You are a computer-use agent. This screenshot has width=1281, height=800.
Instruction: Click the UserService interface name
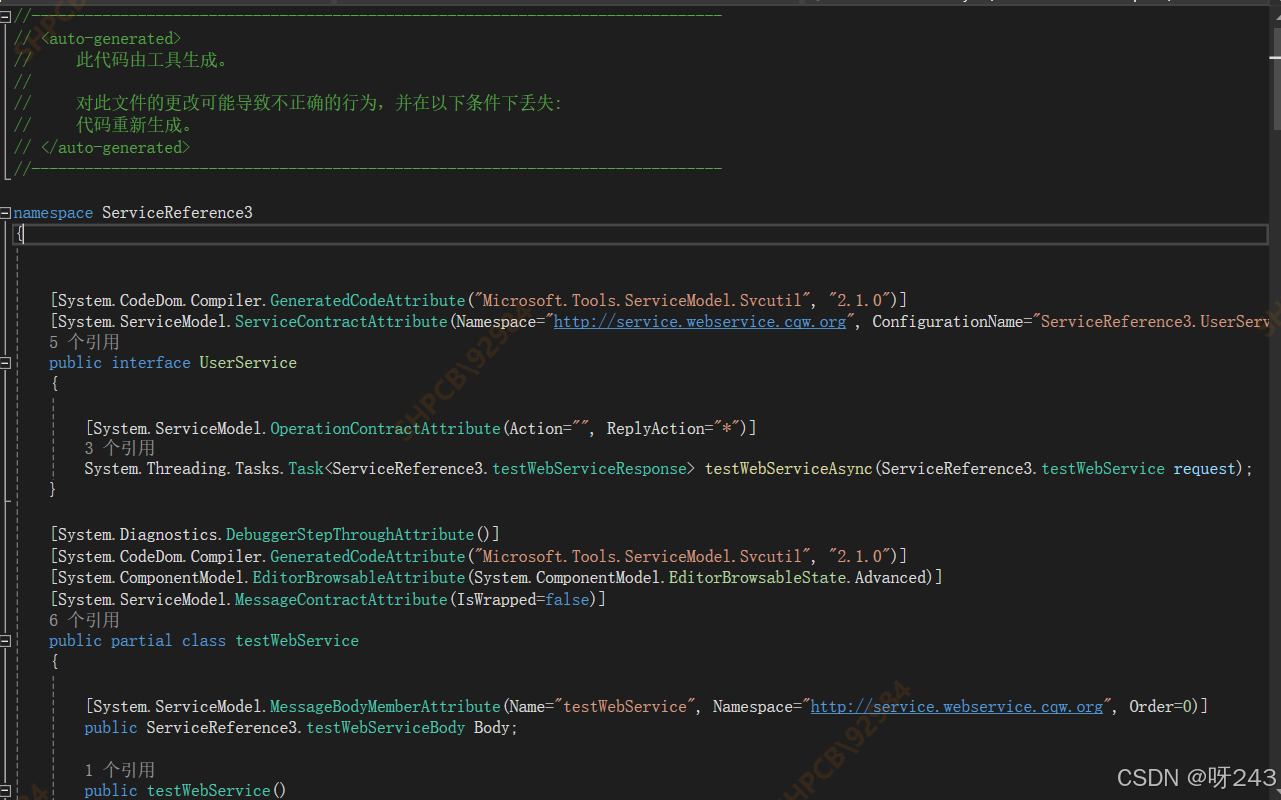pos(248,363)
